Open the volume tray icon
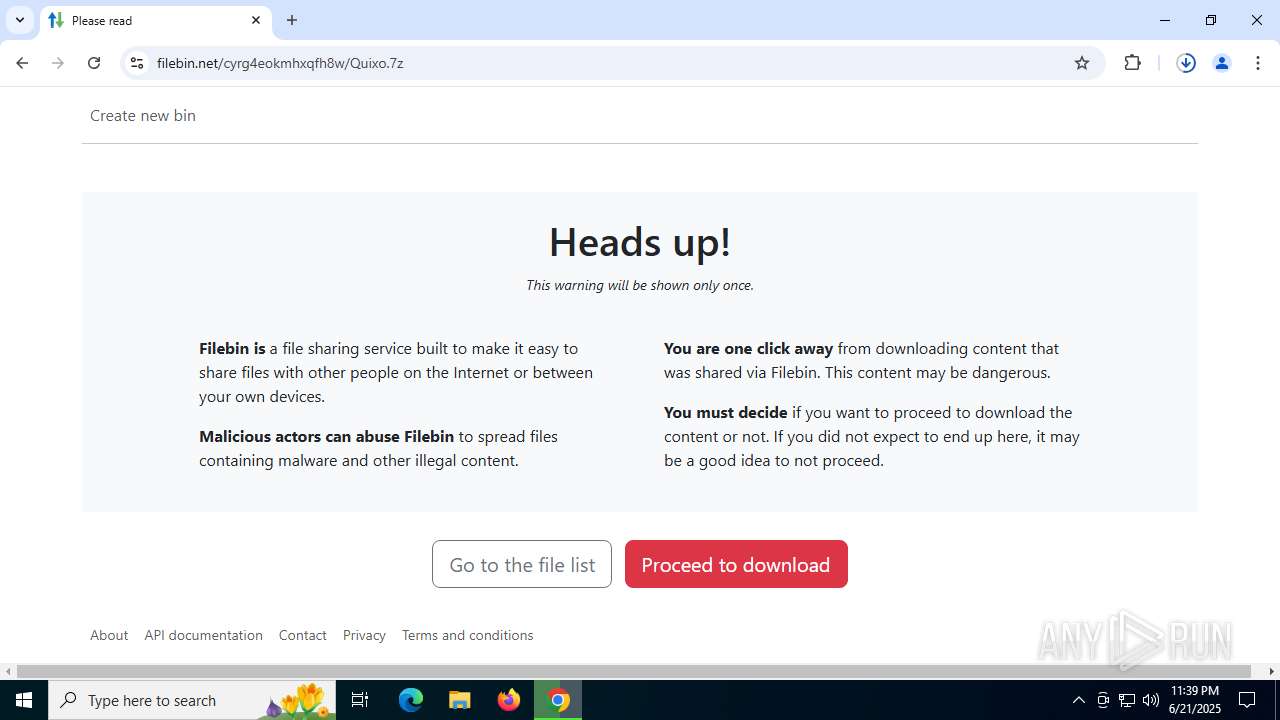The width and height of the screenshot is (1280, 720). (x=1151, y=700)
